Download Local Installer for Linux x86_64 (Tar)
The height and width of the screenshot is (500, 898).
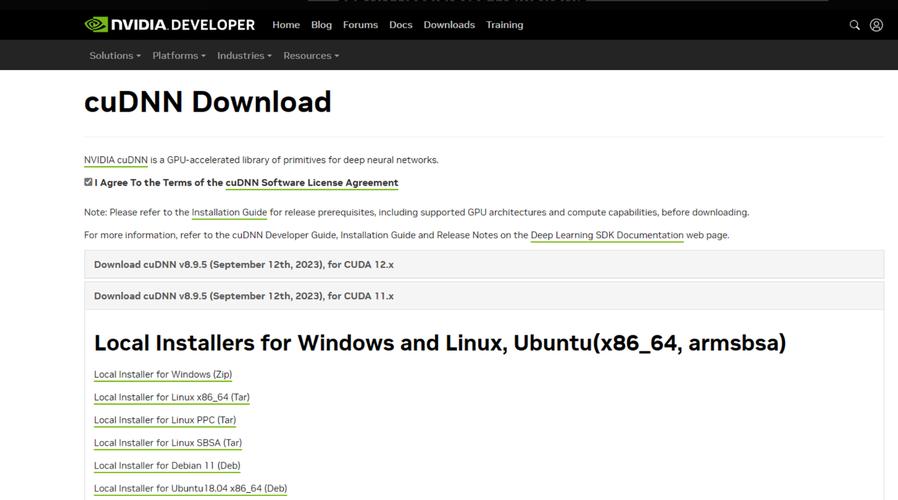[x=172, y=397]
